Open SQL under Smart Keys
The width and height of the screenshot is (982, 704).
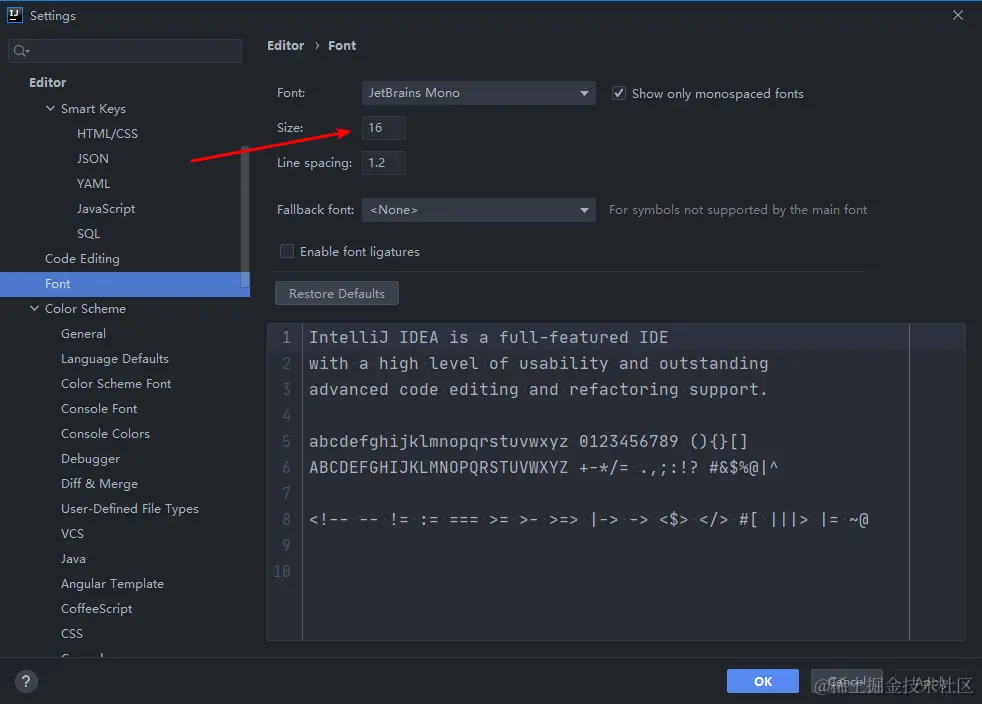click(x=88, y=234)
